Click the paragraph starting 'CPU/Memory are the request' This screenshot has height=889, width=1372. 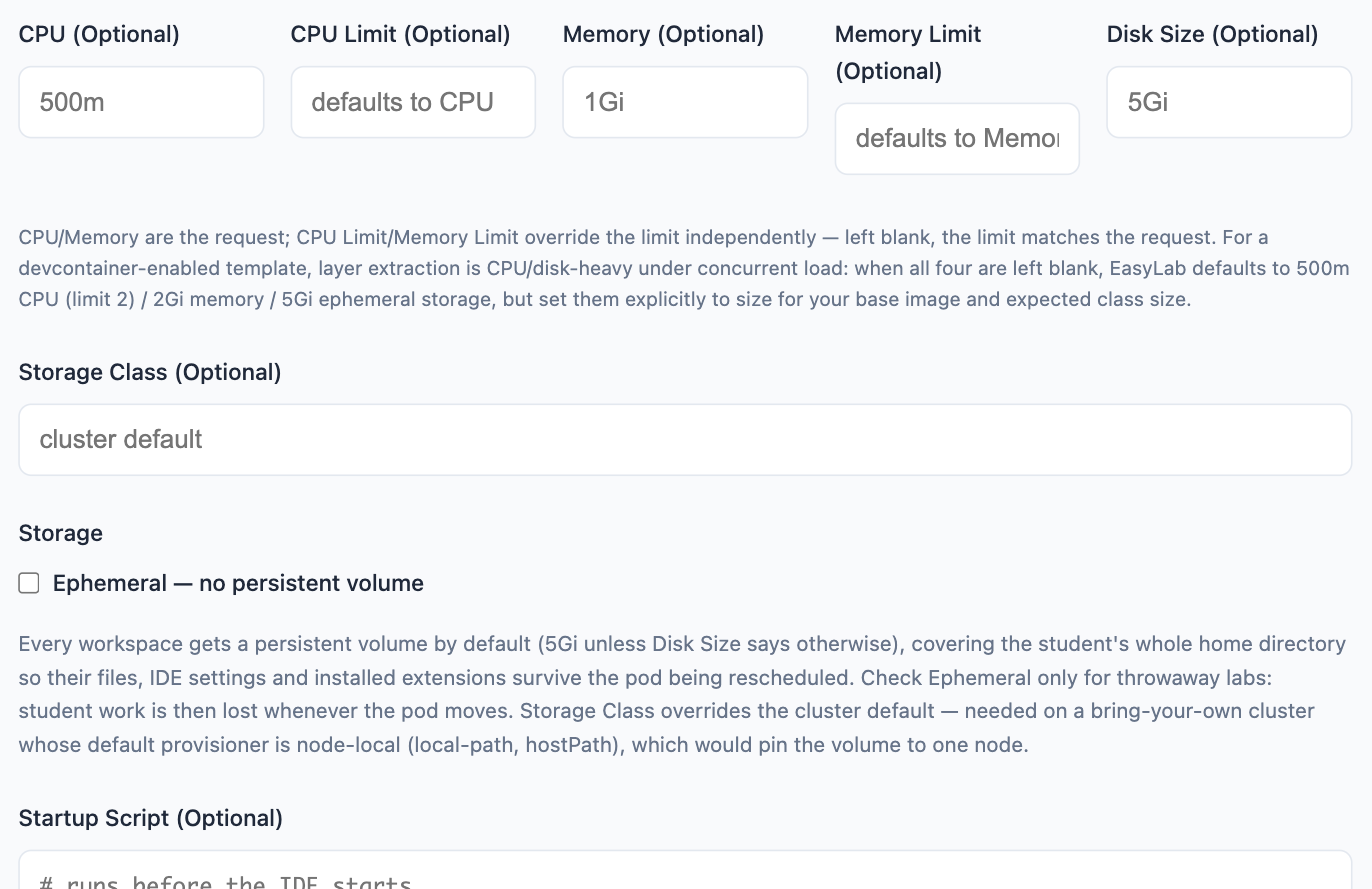pyautogui.click(x=685, y=268)
